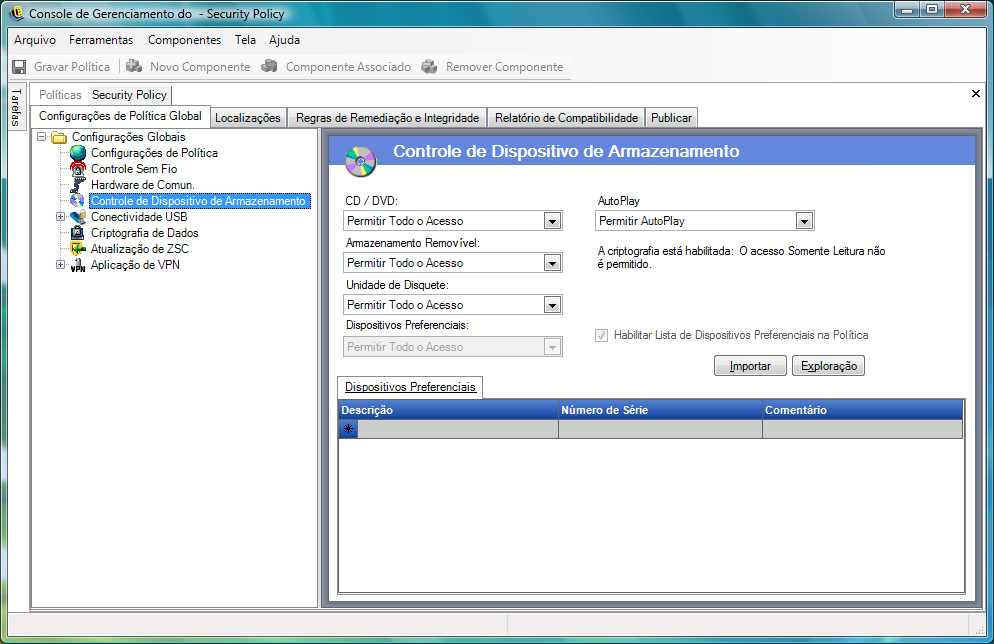The image size is (994, 644).
Task: Open the Unidade de Disquete dropdown
Action: click(x=552, y=305)
